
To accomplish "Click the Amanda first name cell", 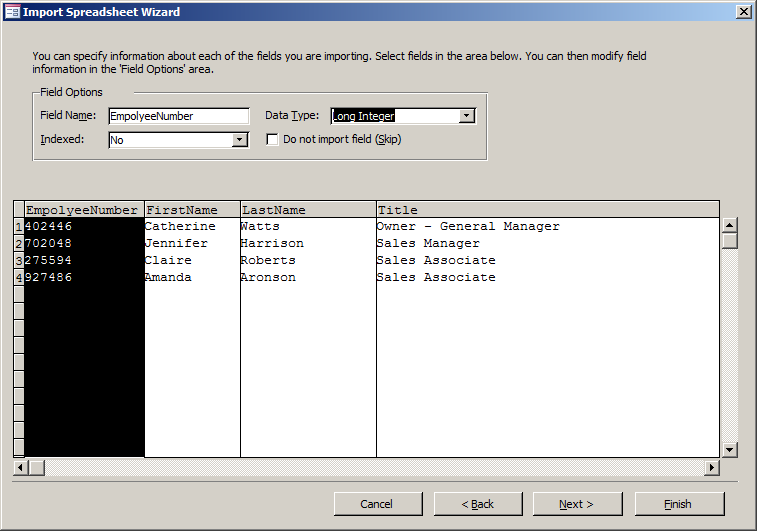I will tap(192, 277).
